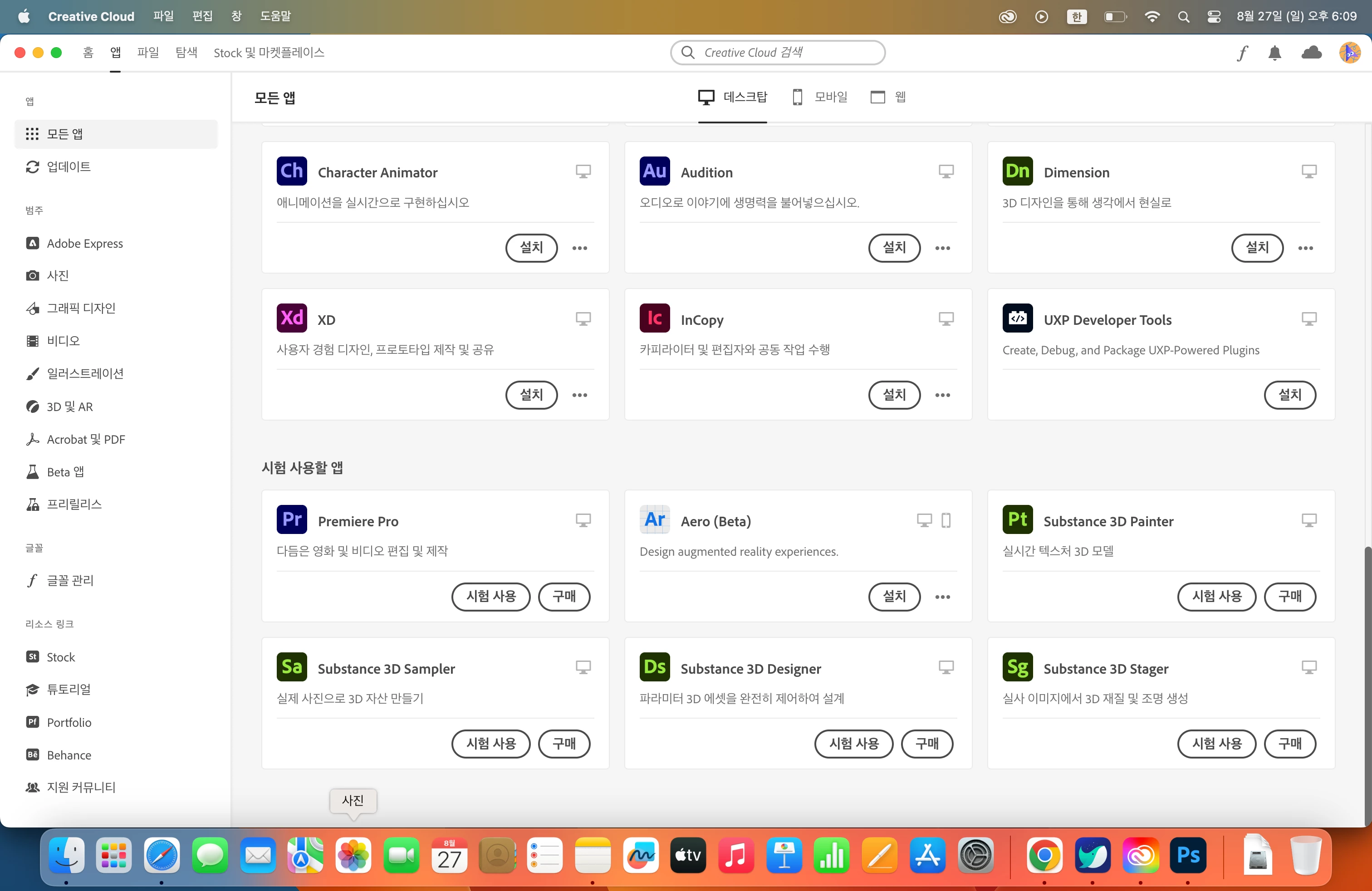
Task: Open the user profile avatar
Action: 1349,53
